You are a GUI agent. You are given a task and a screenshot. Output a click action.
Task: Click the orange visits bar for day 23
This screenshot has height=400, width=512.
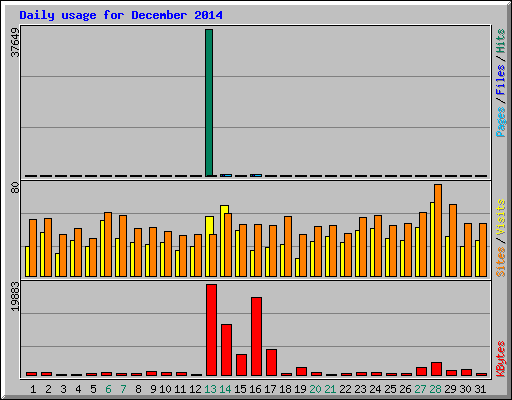[363, 247]
